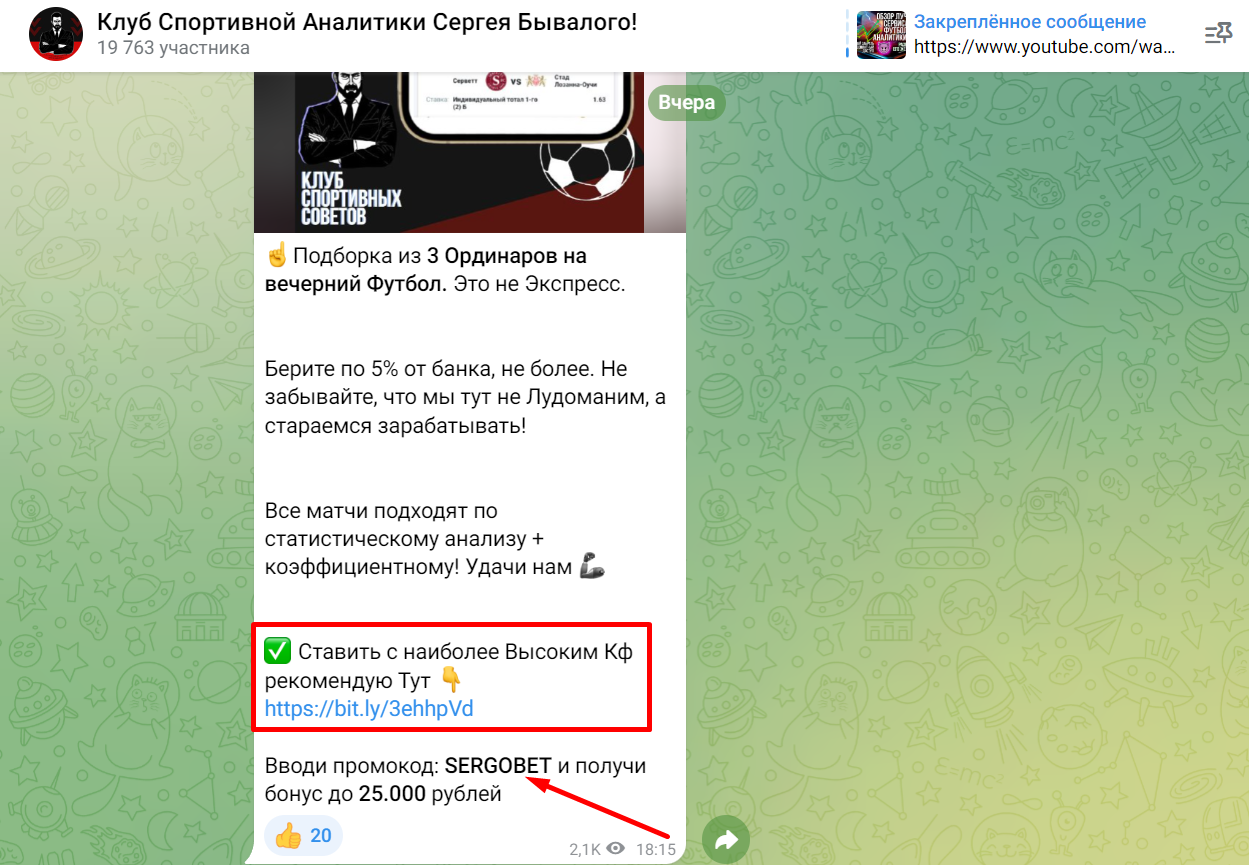The image size is (1249, 865).
Task: Click the pointing-up finger emoji
Action: tap(277, 255)
